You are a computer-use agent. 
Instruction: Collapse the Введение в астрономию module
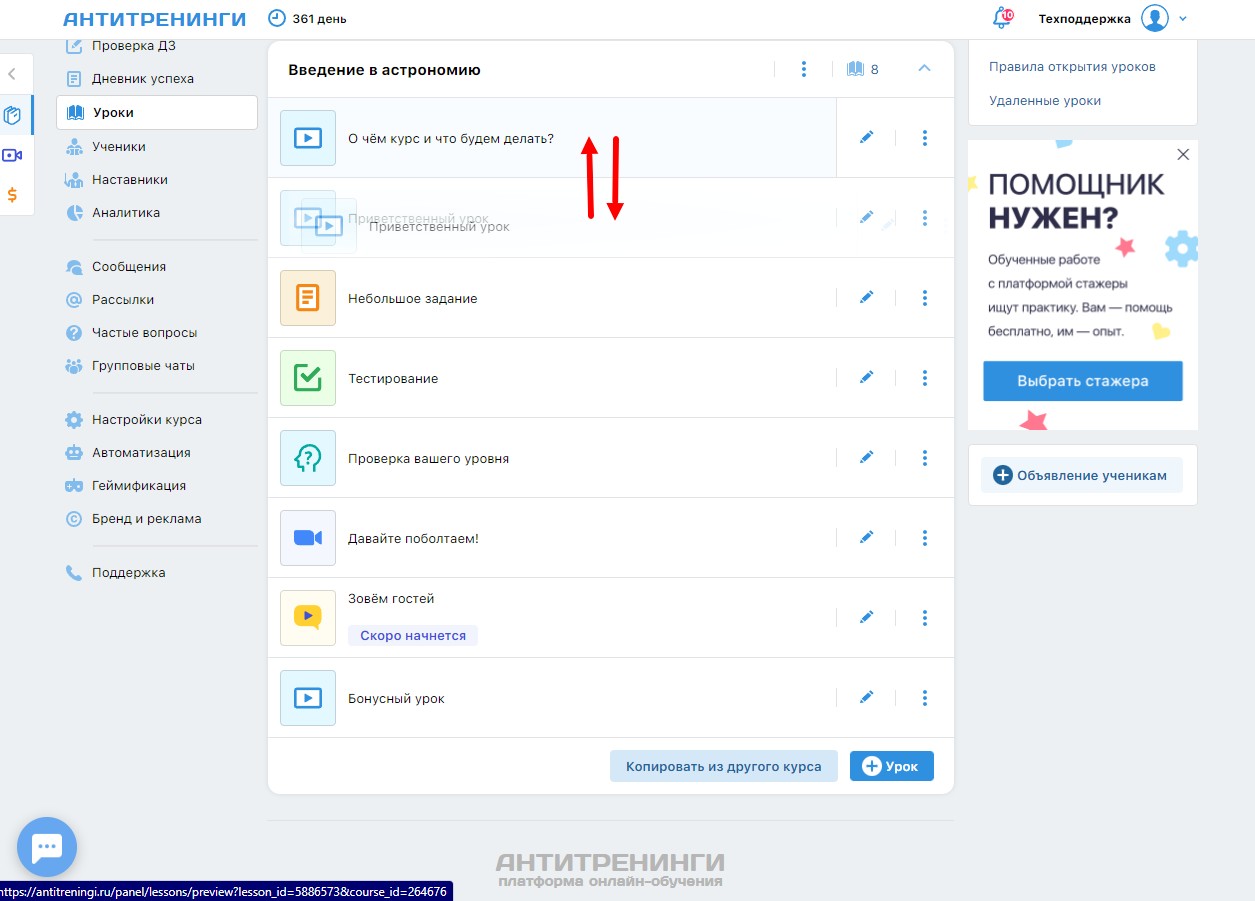[x=924, y=69]
